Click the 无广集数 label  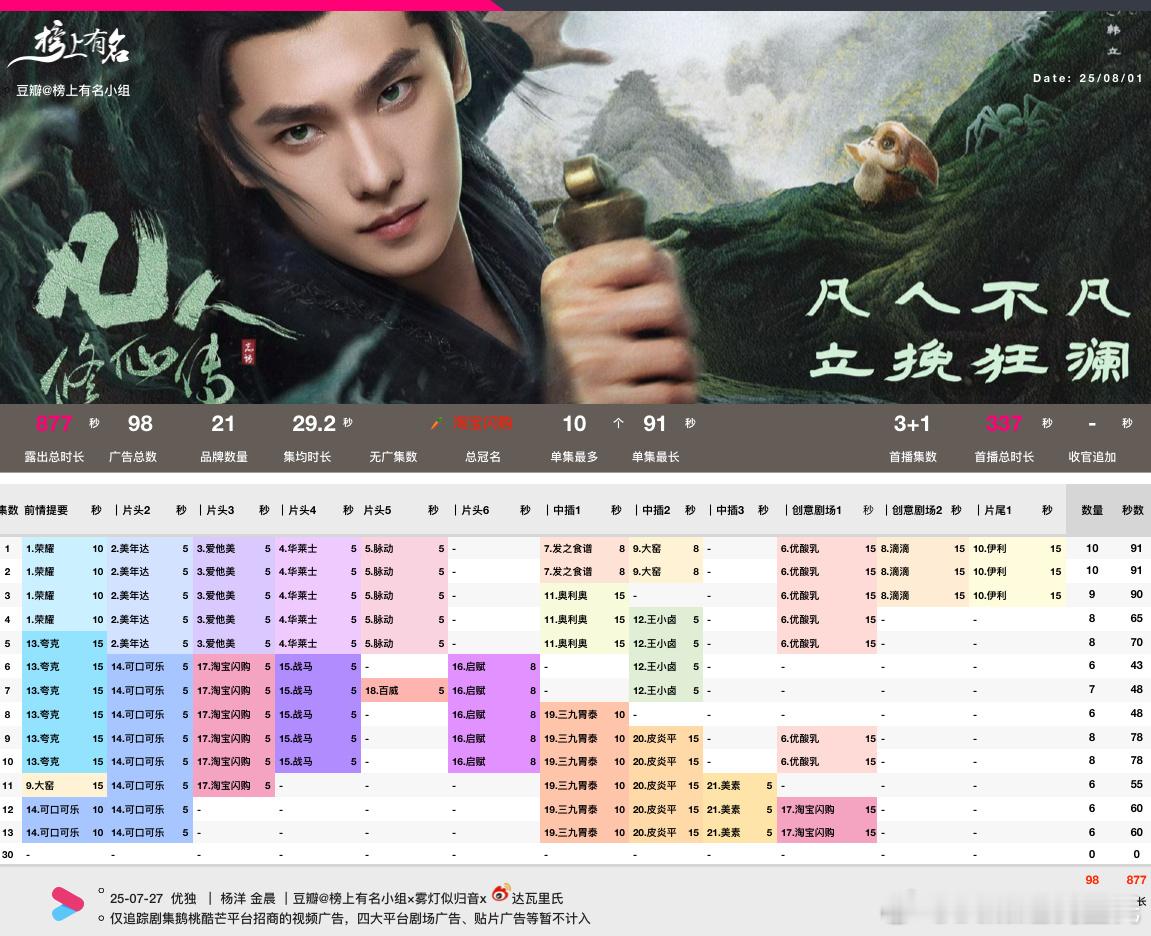click(x=393, y=457)
